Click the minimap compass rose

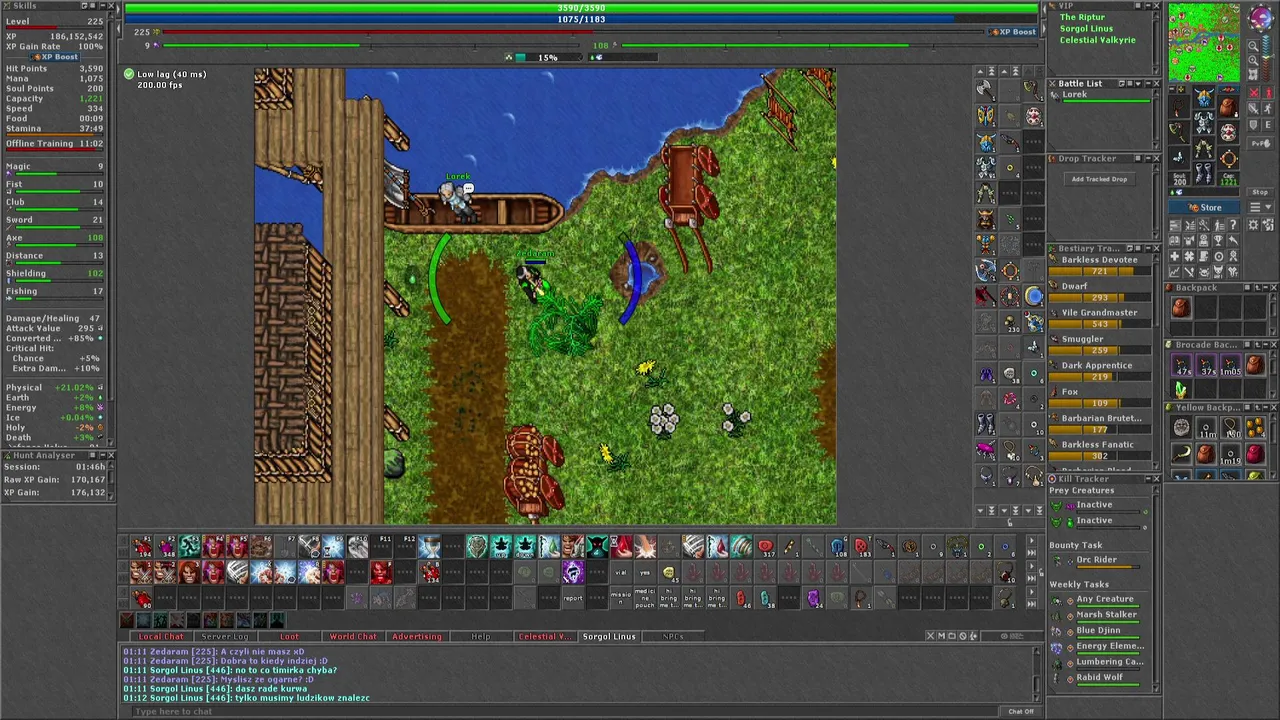tap(1261, 17)
